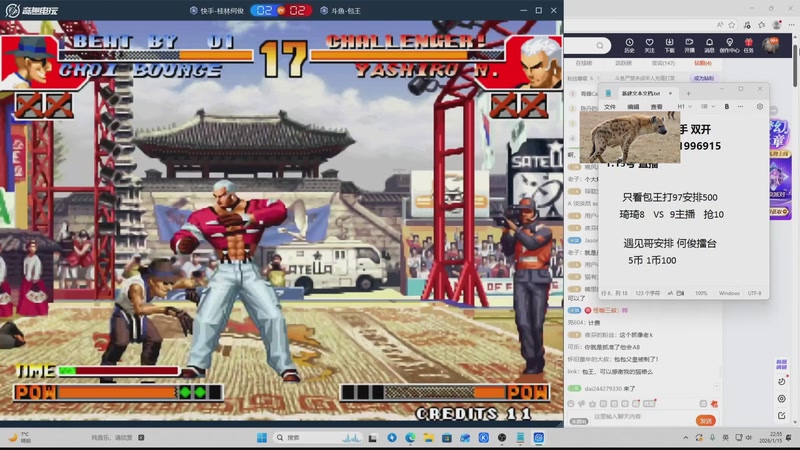Switch to the 钻粉(4) tab
The width and height of the screenshot is (800, 450).
point(703,63)
